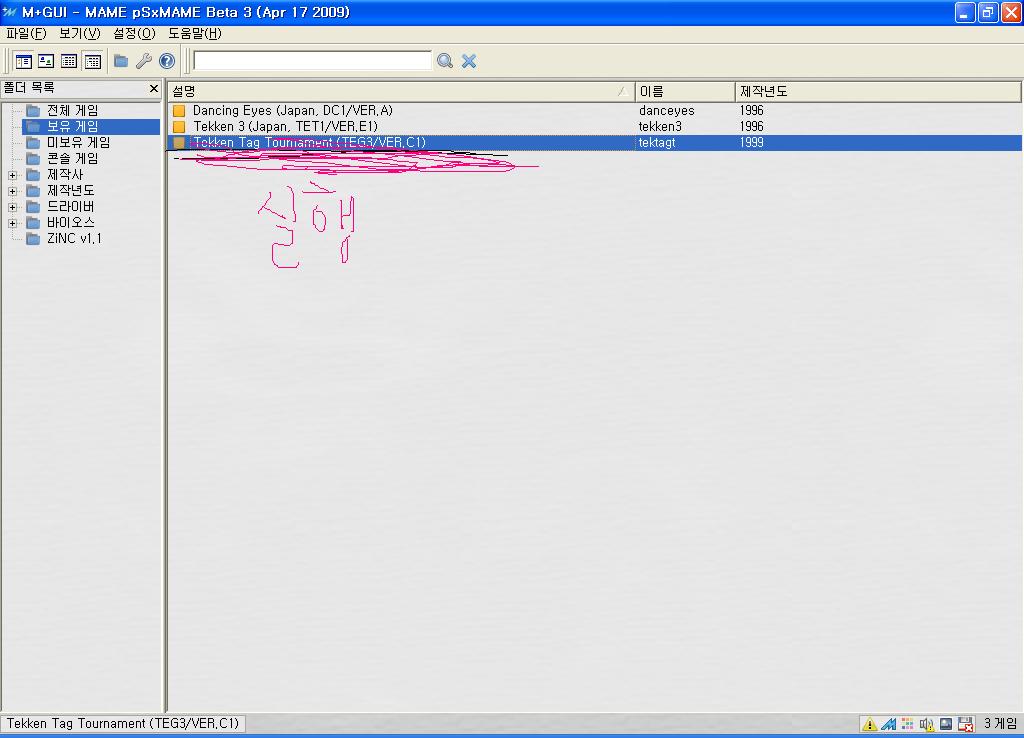
Task: Select the 바이오스 folder label
Action: (71, 223)
